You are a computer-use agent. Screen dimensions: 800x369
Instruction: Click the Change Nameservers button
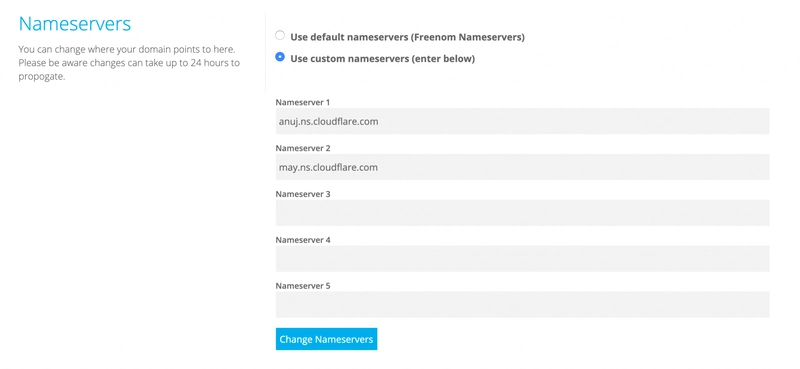327,339
